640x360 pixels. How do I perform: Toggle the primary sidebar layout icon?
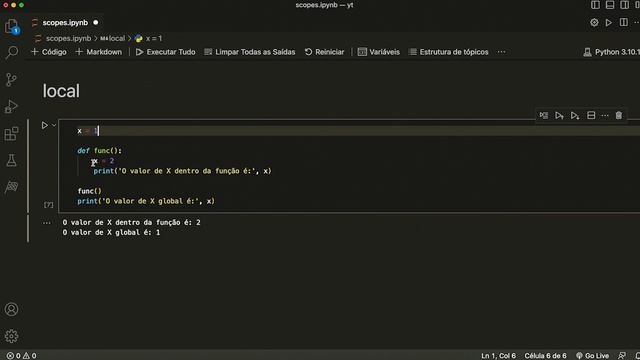(595, 5)
